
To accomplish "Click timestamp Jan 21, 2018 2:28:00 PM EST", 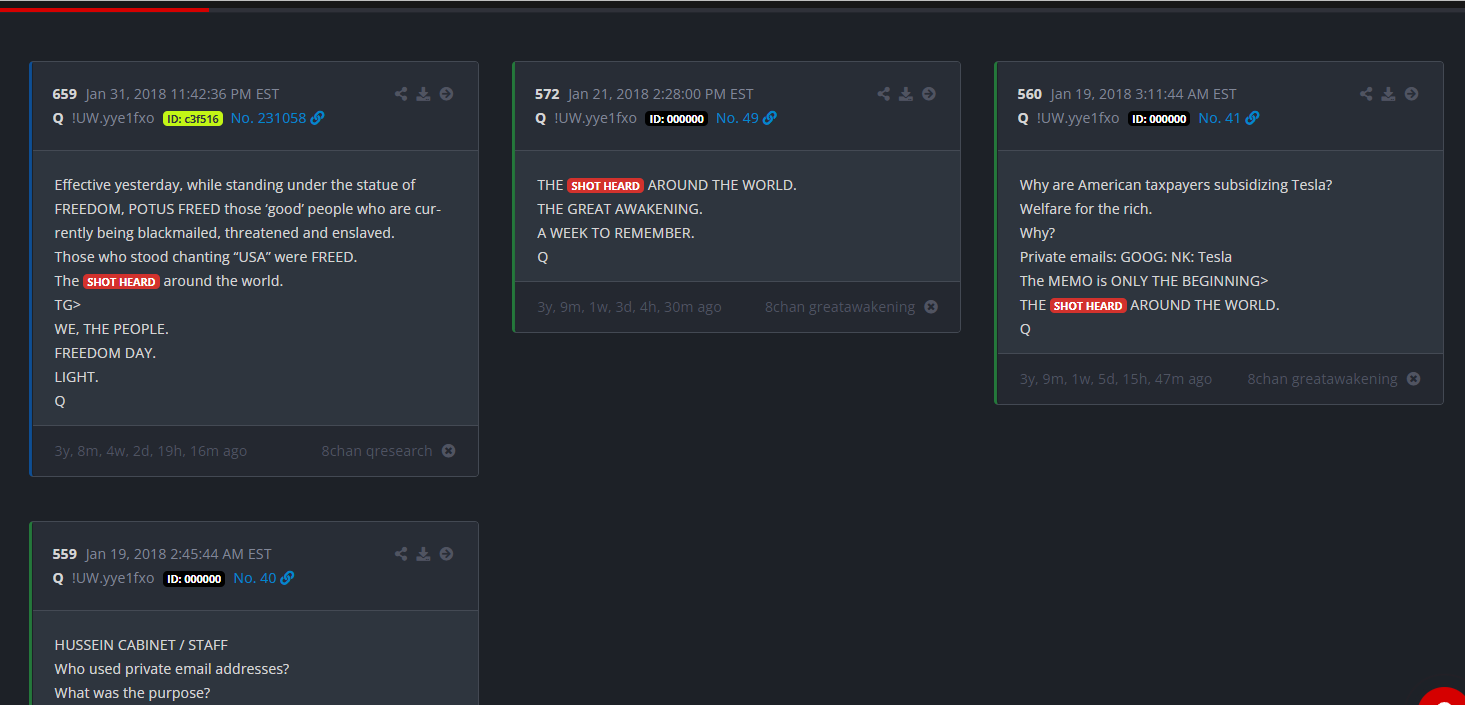I will 661,94.
